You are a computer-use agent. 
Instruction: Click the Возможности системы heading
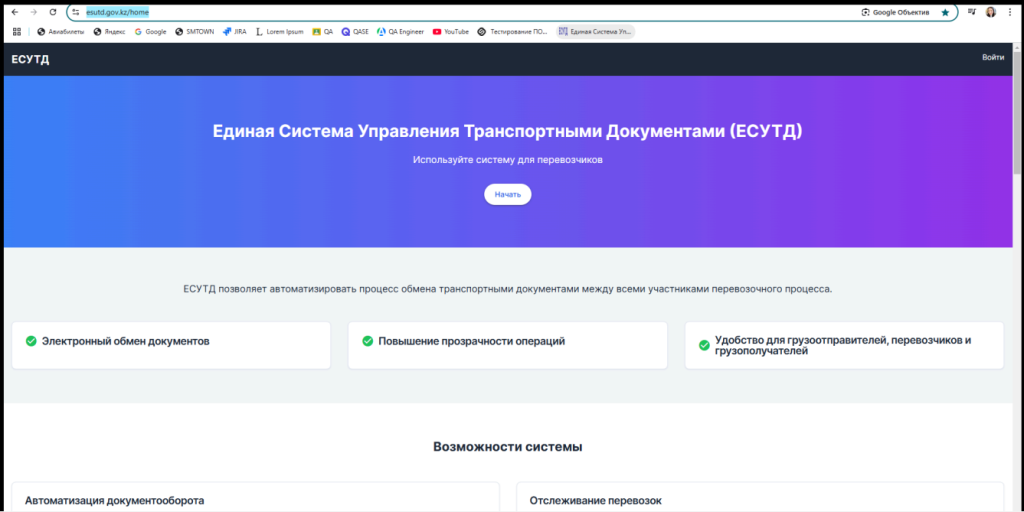pos(507,447)
